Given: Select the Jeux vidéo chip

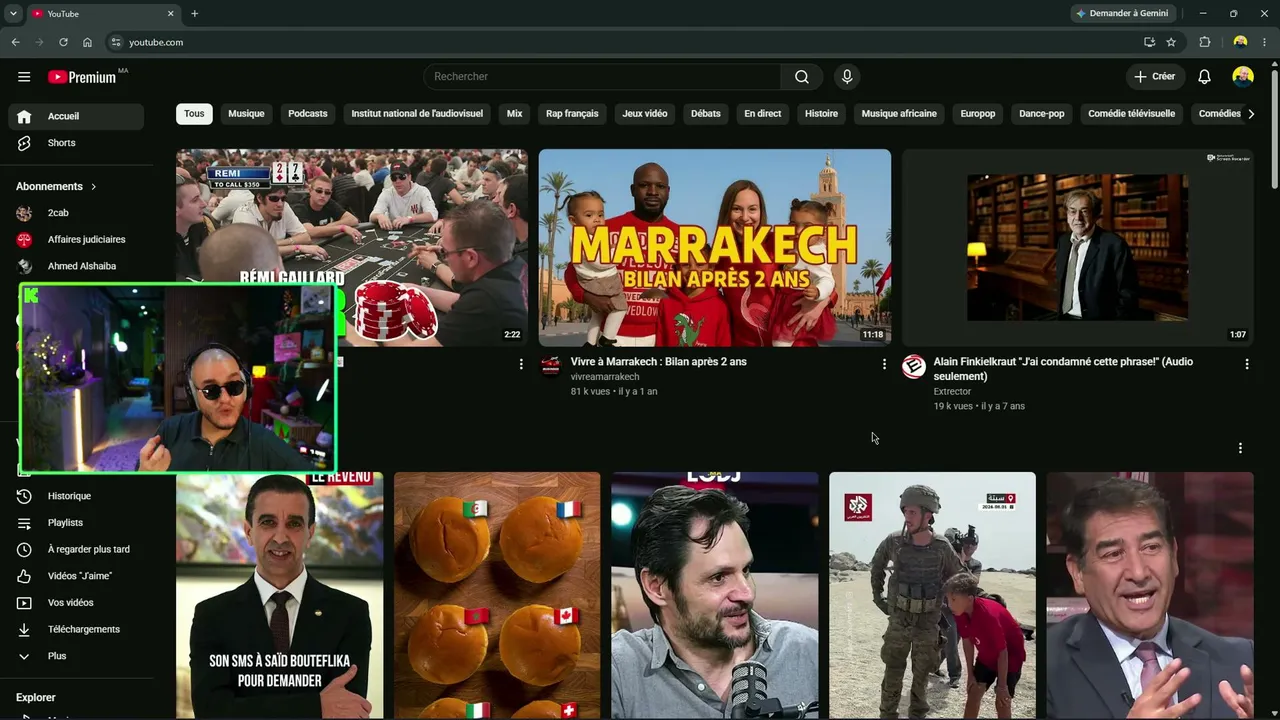Looking at the screenshot, I should [645, 114].
